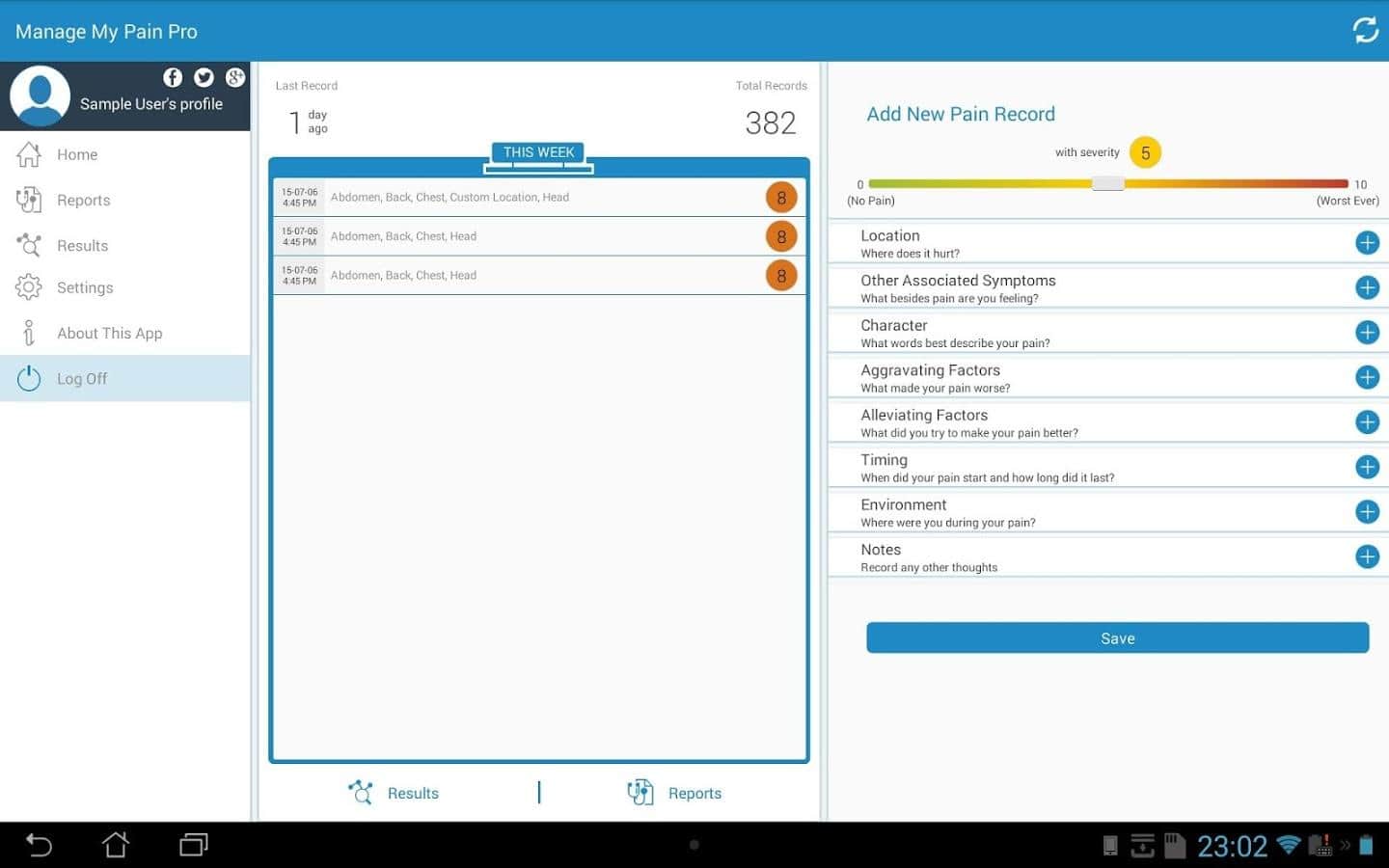The image size is (1389, 868).
Task: Open the recent apps icon
Action: click(194, 845)
